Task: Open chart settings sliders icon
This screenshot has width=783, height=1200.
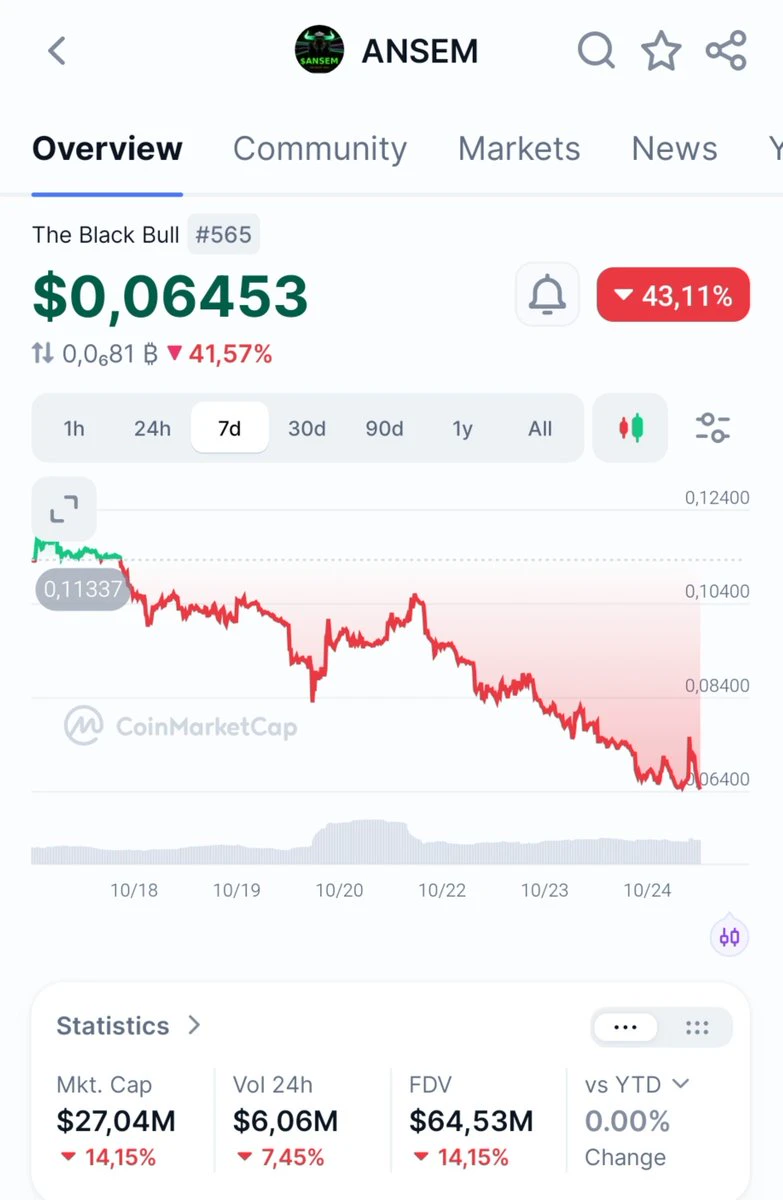Action: [713, 428]
